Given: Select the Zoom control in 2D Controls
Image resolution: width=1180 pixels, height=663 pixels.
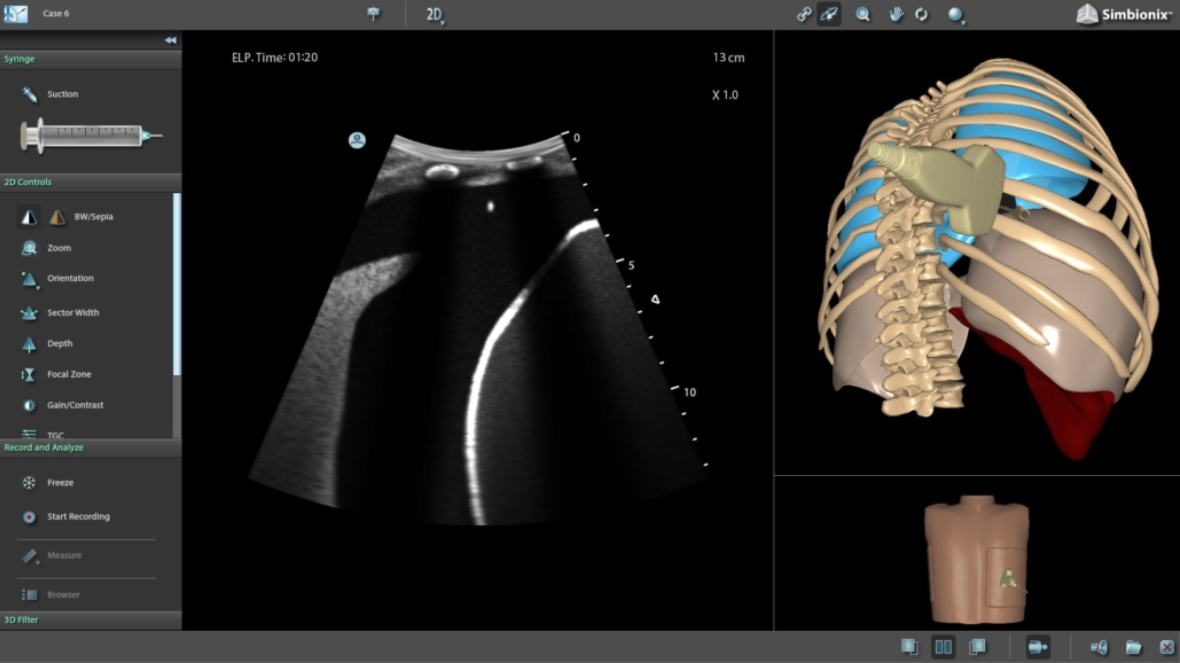Looking at the screenshot, I should 58,248.
